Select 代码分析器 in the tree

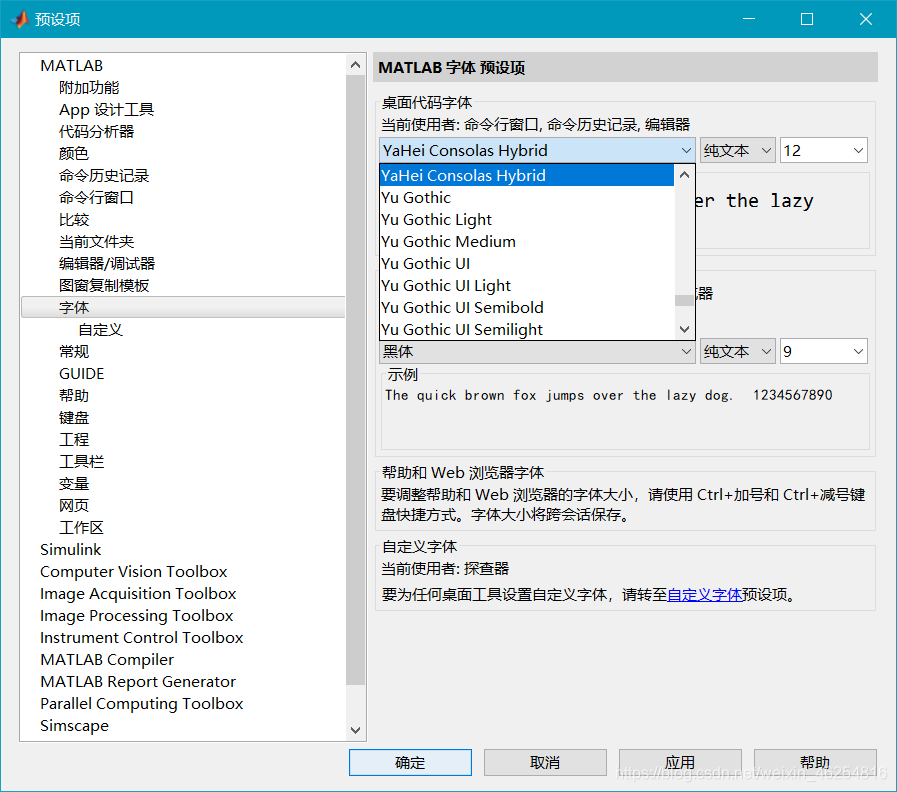[x=96, y=132]
